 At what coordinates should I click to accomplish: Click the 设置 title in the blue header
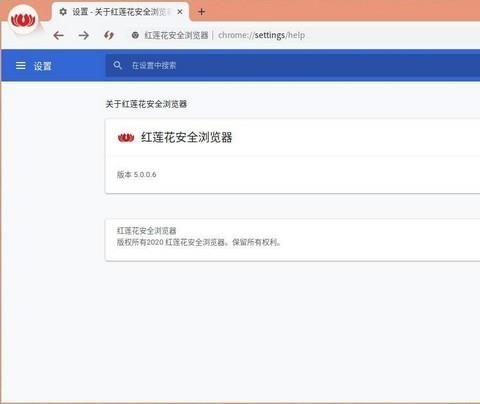pyautogui.click(x=43, y=66)
